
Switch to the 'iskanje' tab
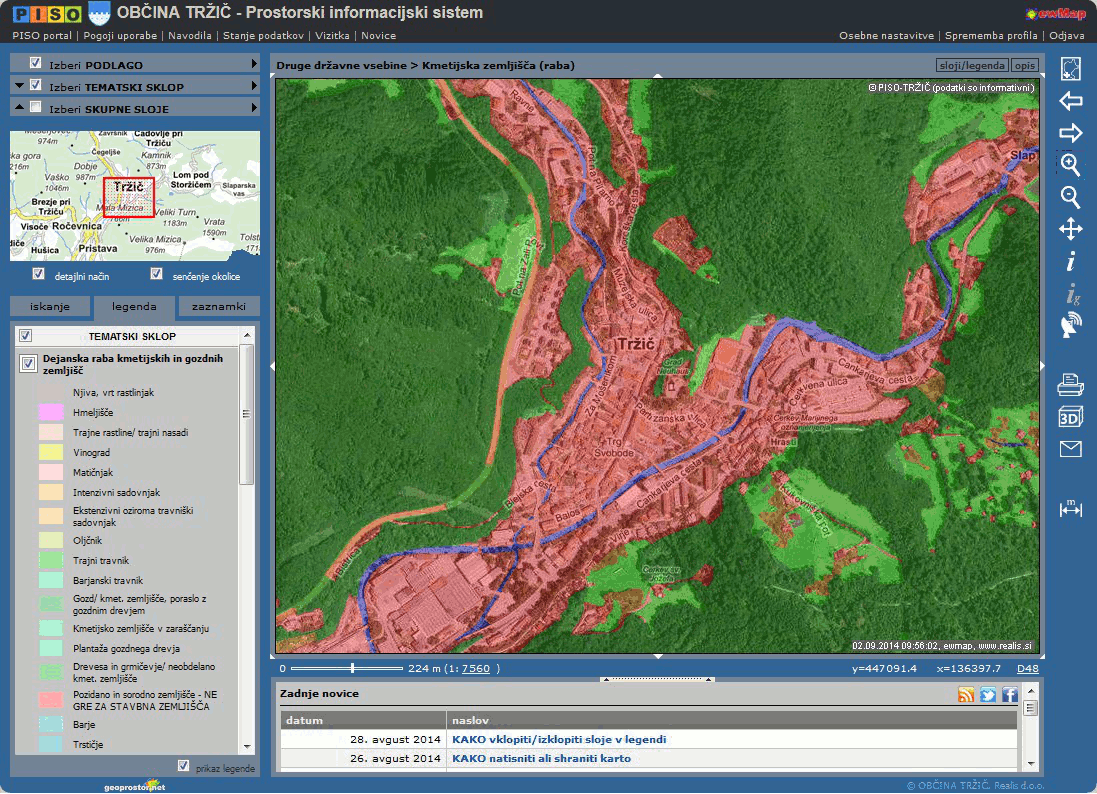50,306
